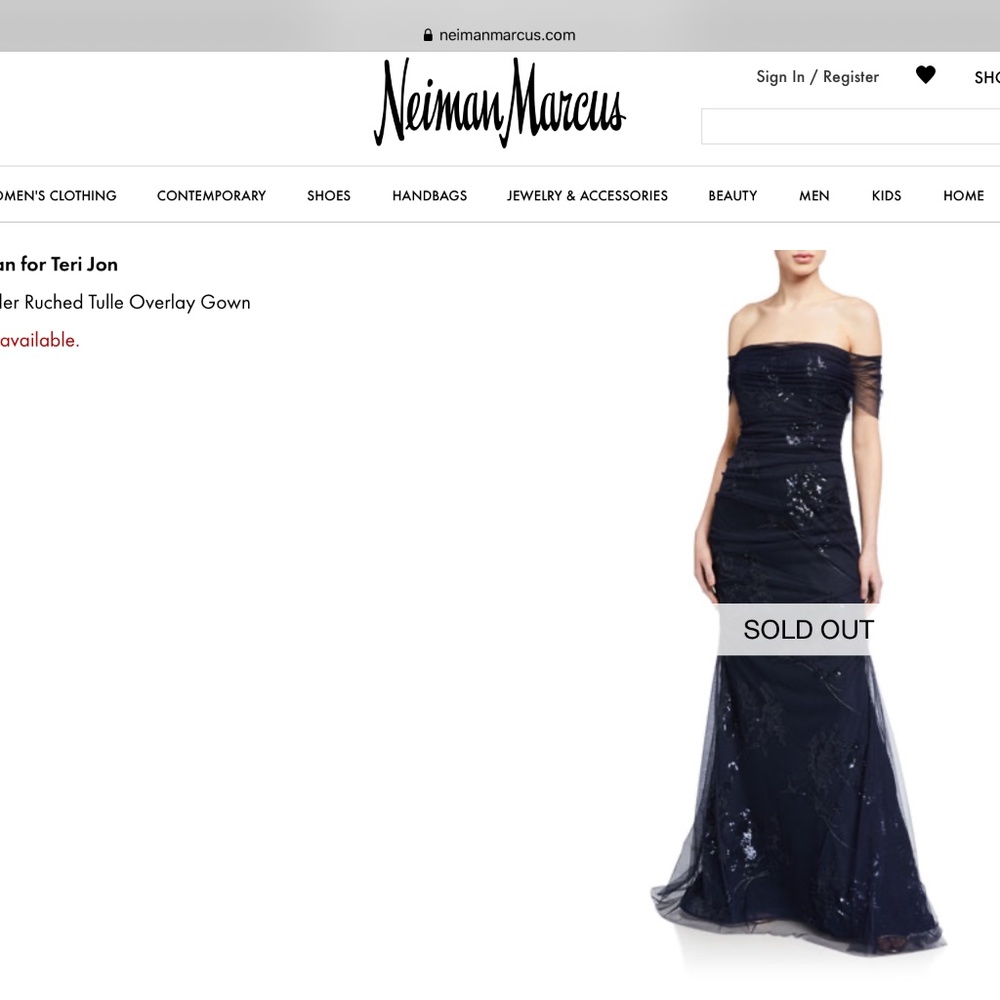Click the Neiman Marcus logo
The image size is (1000, 1000).
[499, 102]
